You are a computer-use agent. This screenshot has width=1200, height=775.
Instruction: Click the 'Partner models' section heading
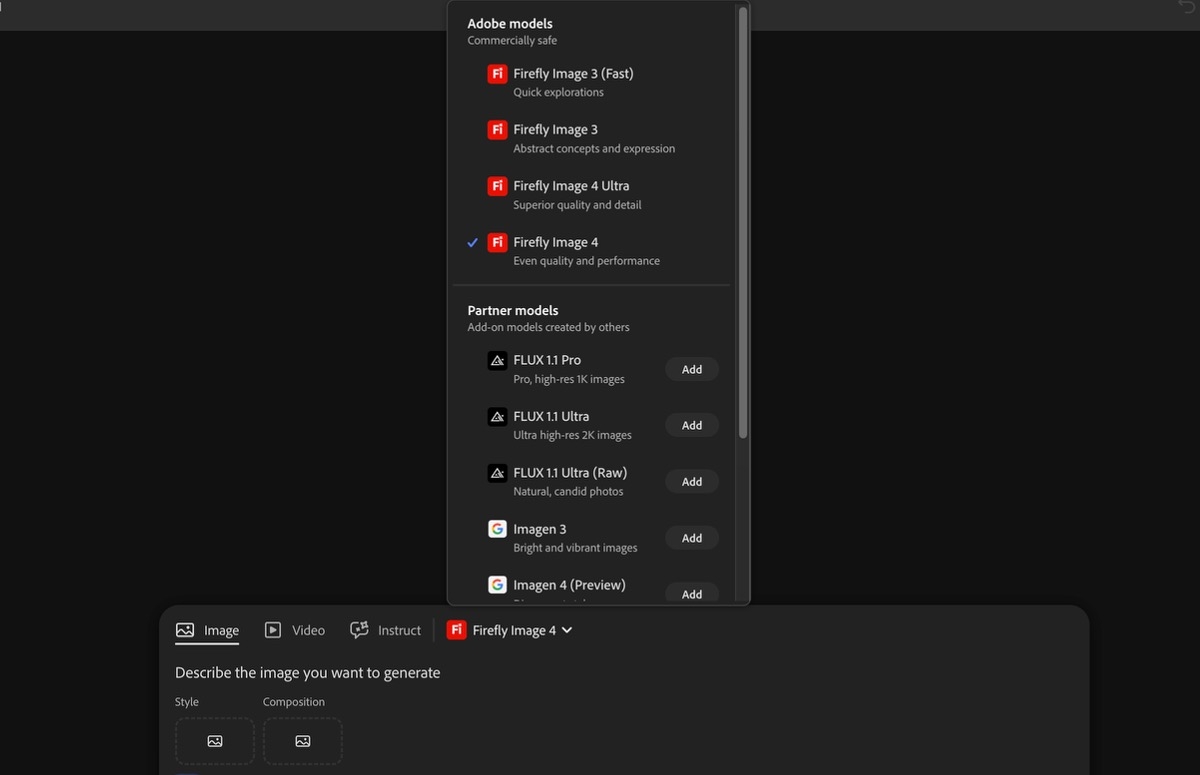coord(513,310)
